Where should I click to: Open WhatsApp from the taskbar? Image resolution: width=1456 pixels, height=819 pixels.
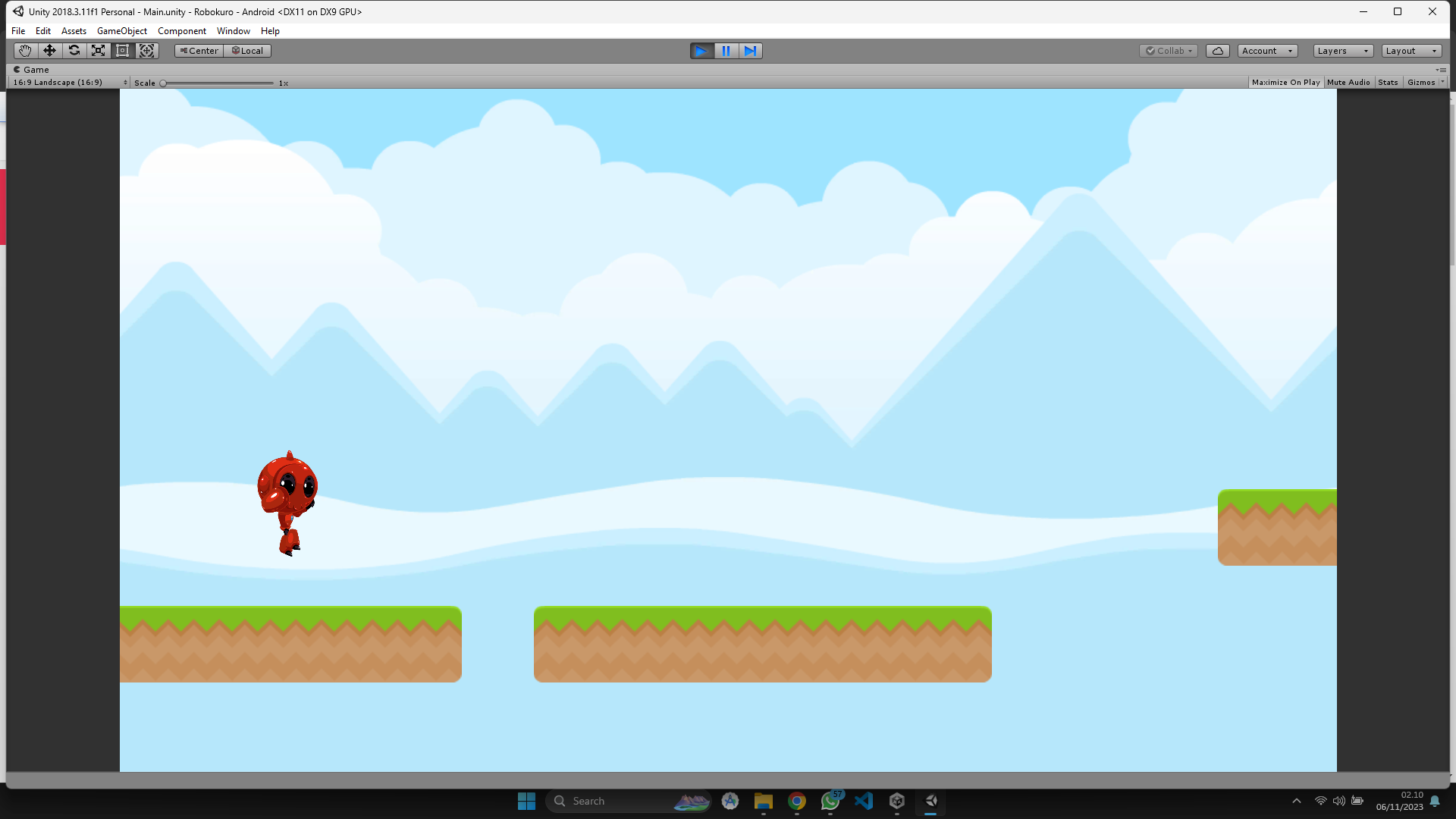tap(830, 801)
